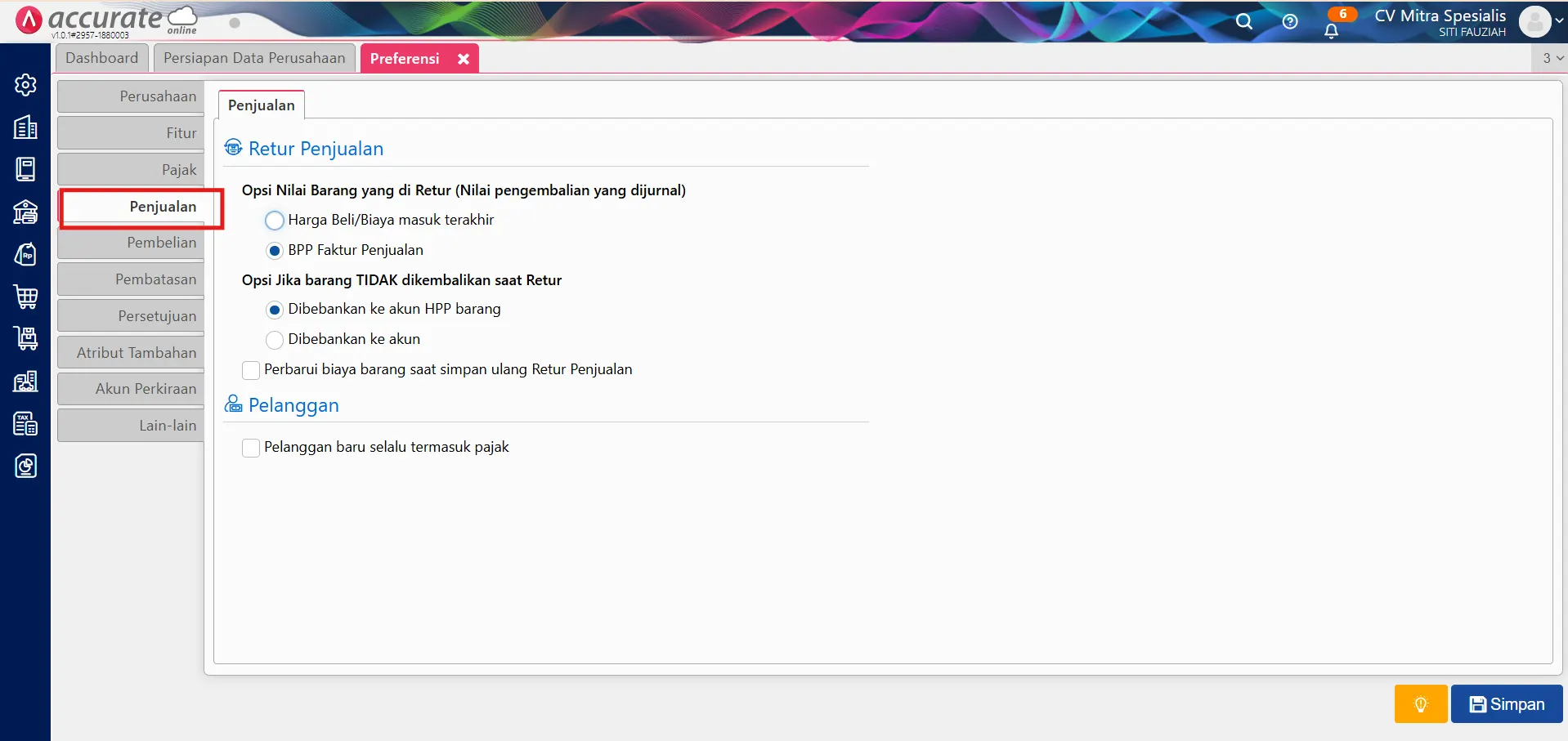The width and height of the screenshot is (1568, 741).
Task: Click the user avatar profile icon
Action: point(1534,21)
